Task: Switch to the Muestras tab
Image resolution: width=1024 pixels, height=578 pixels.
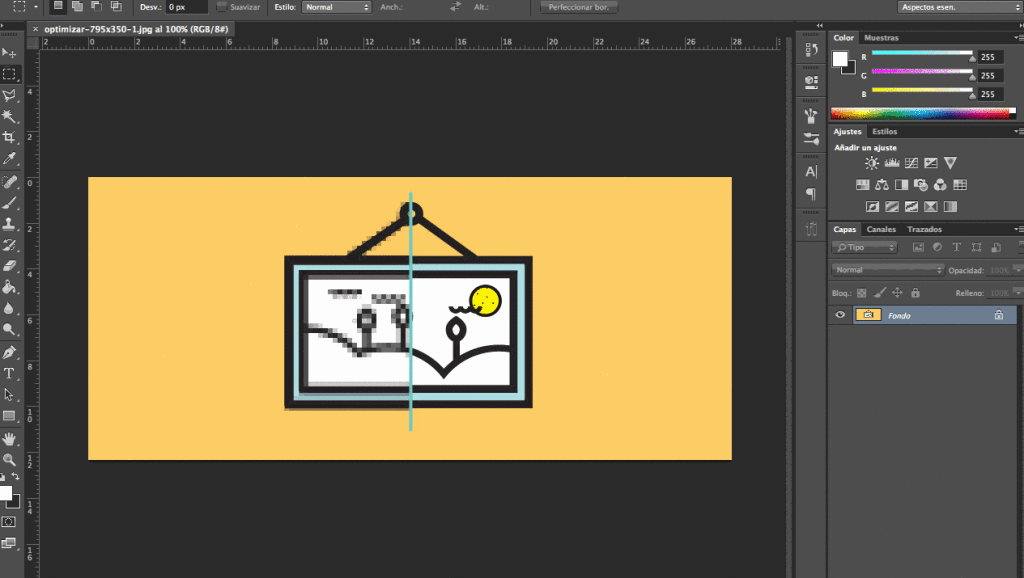Action: coord(881,37)
